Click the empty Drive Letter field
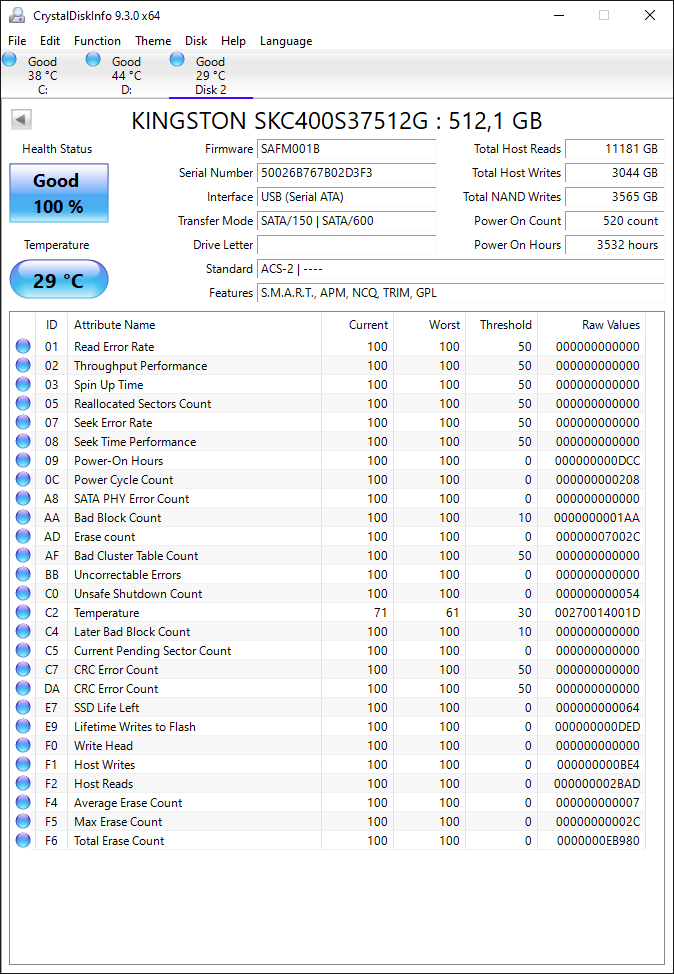The image size is (674, 974). 347,245
